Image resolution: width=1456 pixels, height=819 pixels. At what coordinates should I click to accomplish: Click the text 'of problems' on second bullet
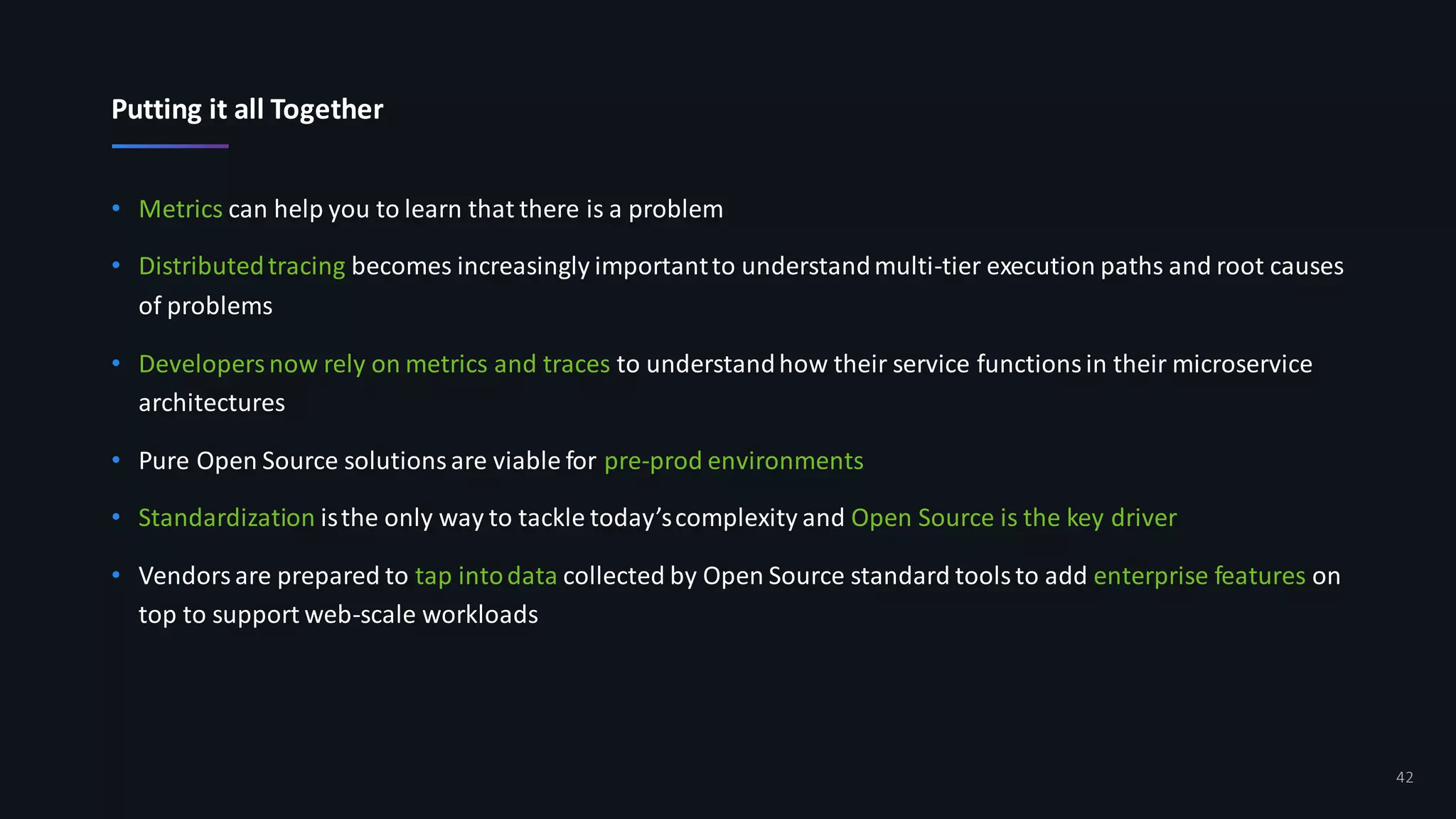click(x=205, y=306)
